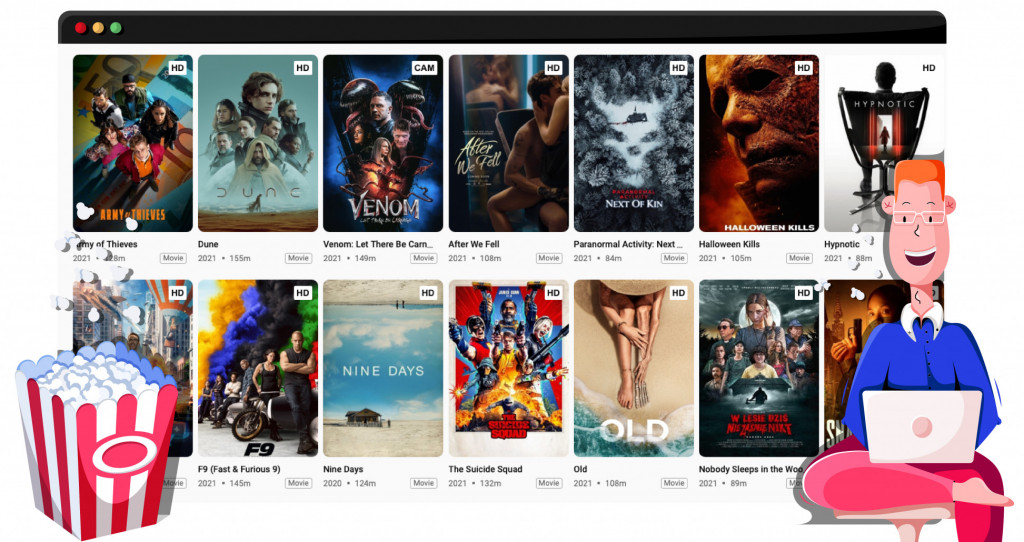Click the Movie tag under Halloween Kills
1024x542 pixels.
(799, 258)
